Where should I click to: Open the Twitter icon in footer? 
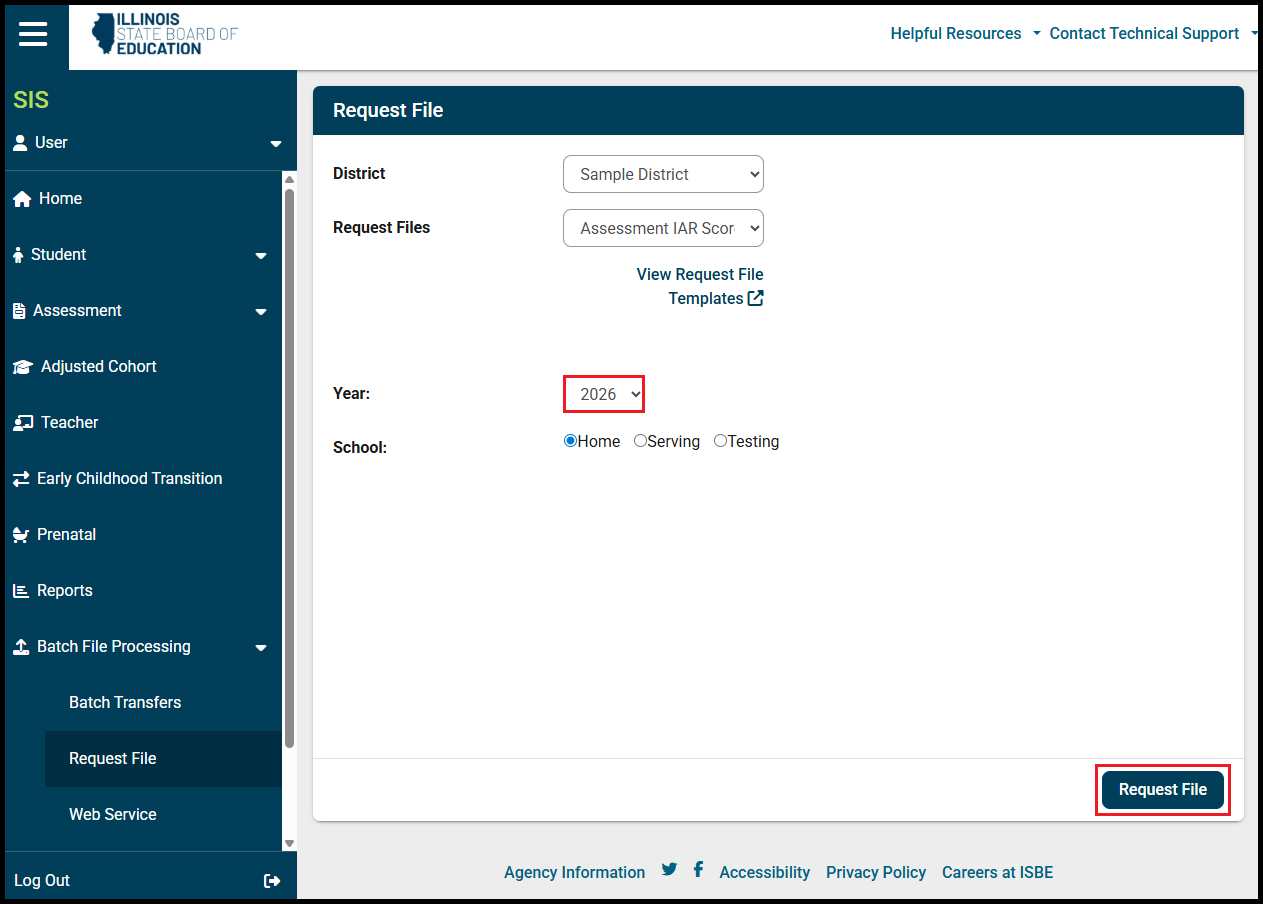point(669,869)
